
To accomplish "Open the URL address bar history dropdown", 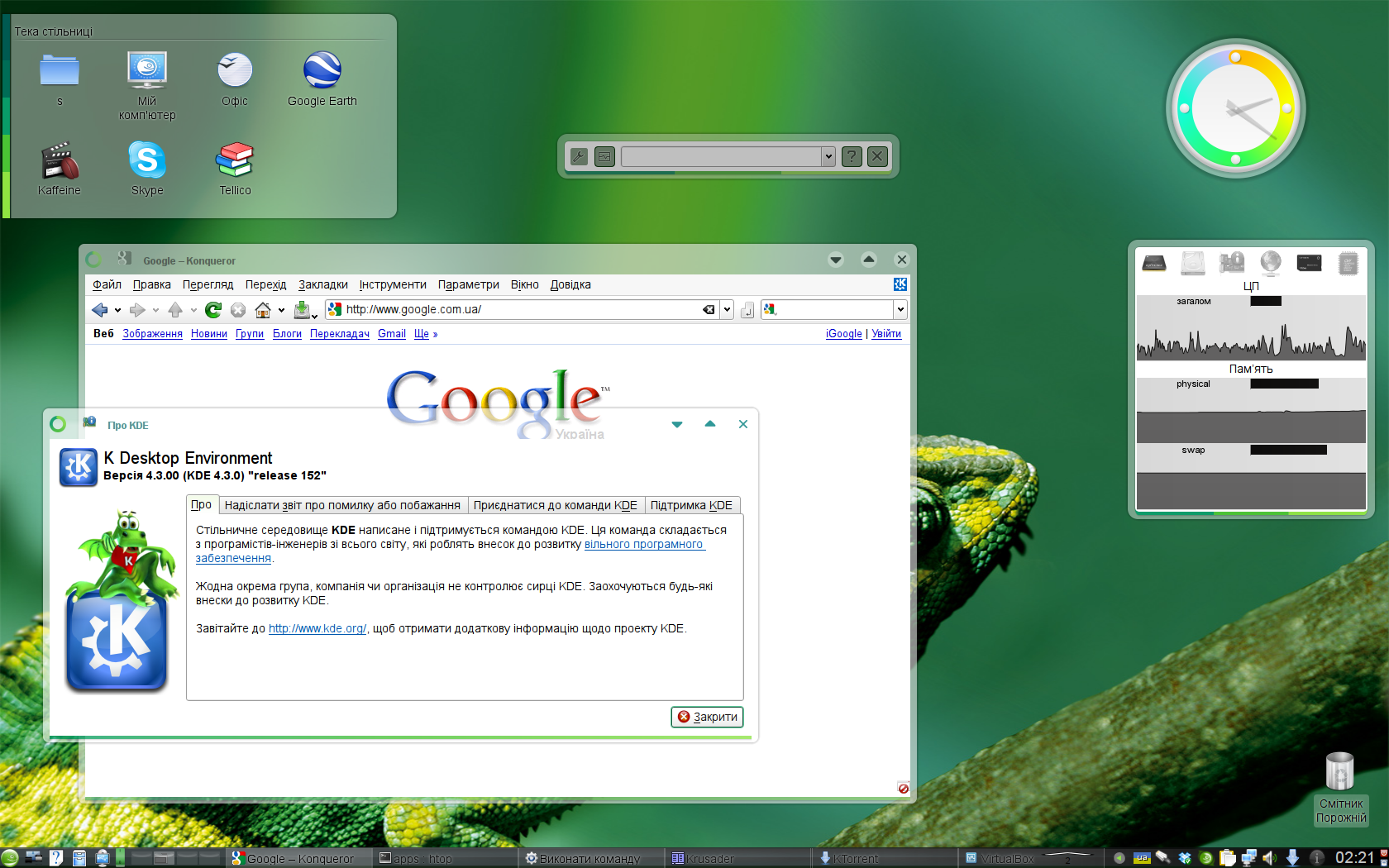I will (727, 310).
